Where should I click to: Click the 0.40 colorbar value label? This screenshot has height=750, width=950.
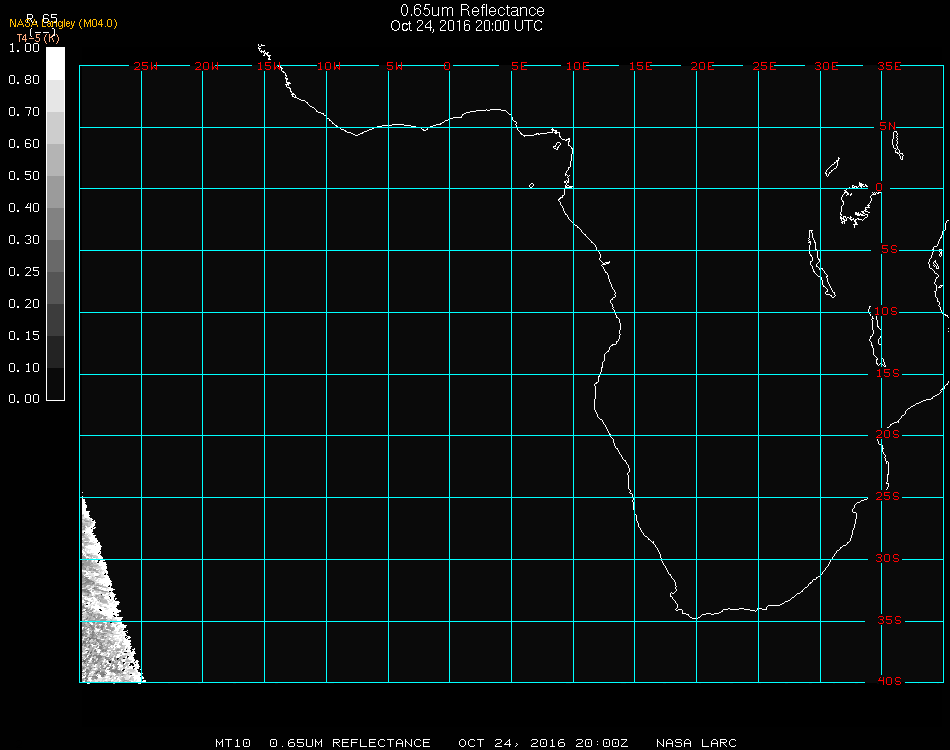[24, 208]
